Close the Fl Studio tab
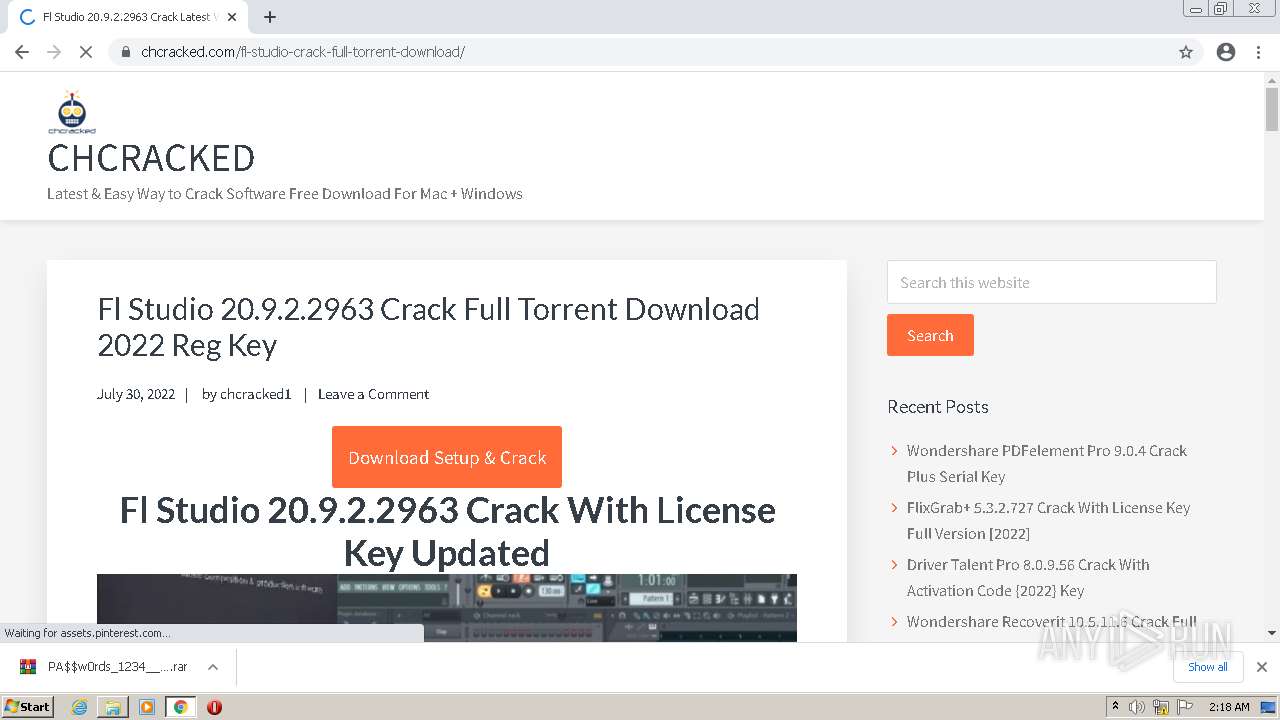This screenshot has width=1280, height=720. [231, 17]
